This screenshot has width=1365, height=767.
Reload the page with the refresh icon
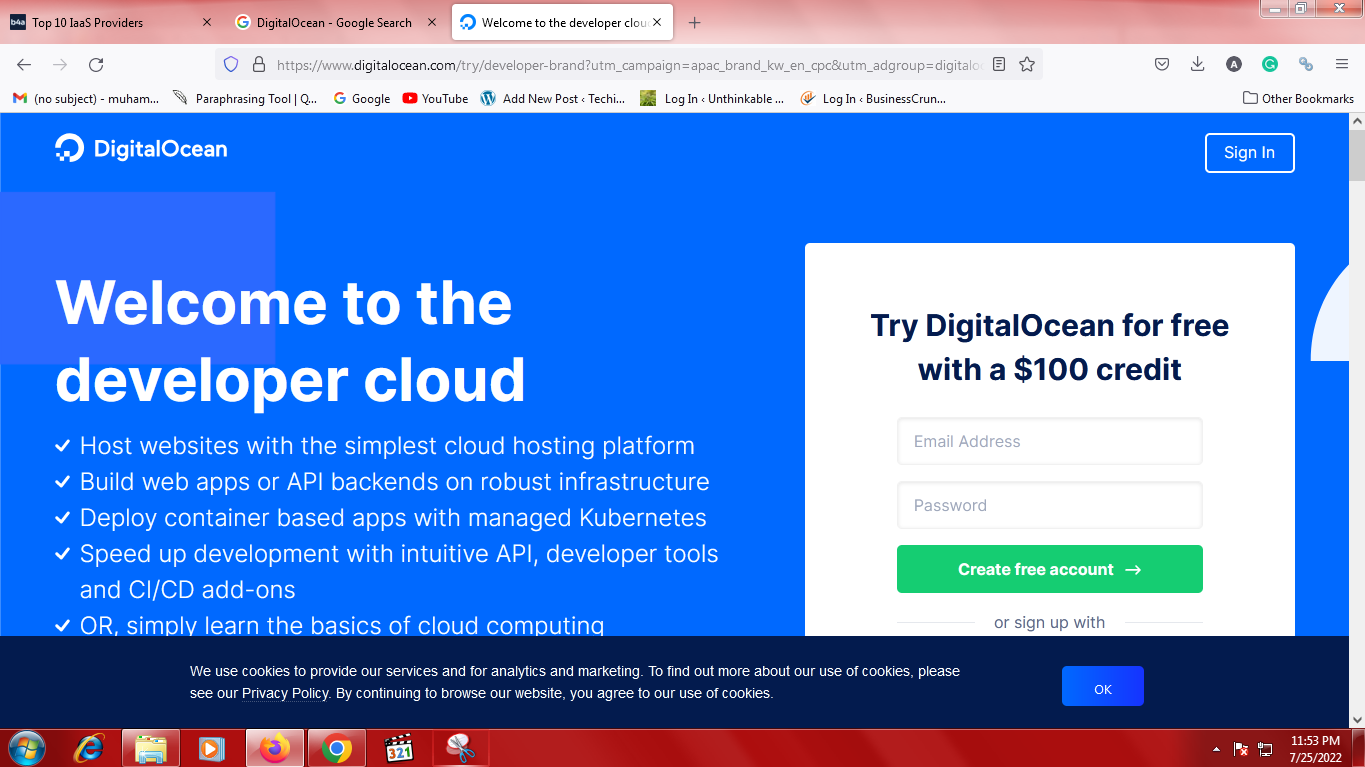(x=96, y=64)
